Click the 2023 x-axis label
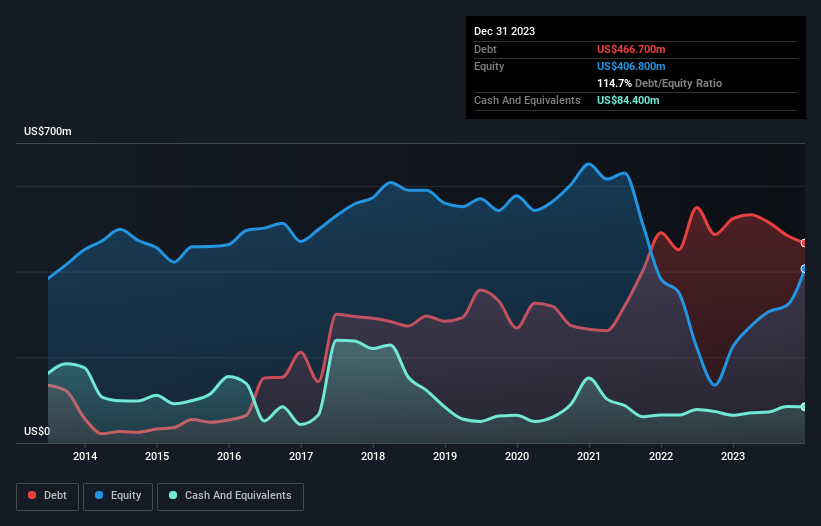821x526 pixels. [x=733, y=456]
